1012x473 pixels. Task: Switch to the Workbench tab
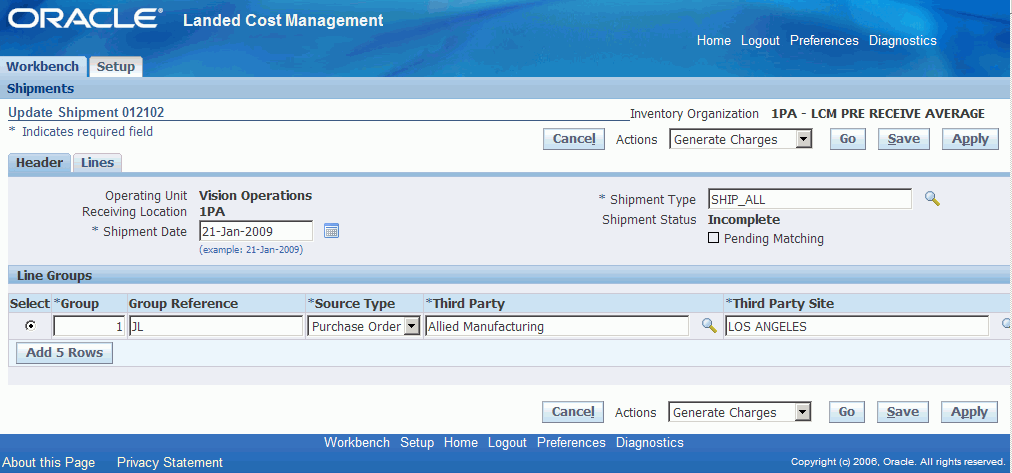(x=43, y=66)
